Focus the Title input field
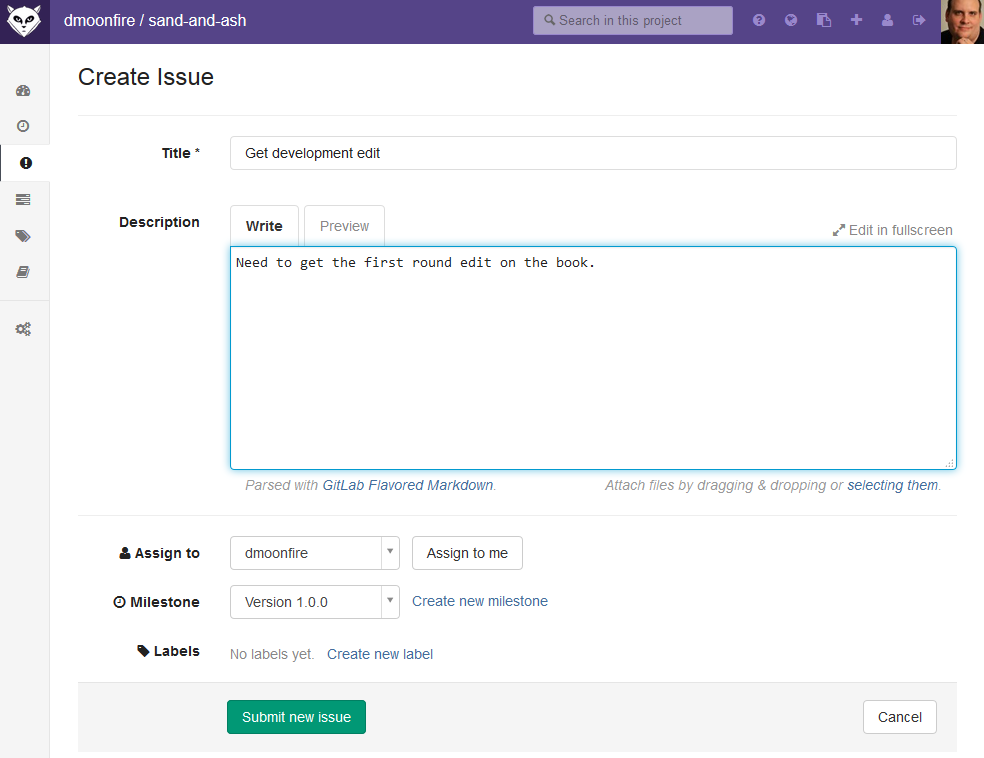Image resolution: width=984 pixels, height=758 pixels. tap(593, 153)
